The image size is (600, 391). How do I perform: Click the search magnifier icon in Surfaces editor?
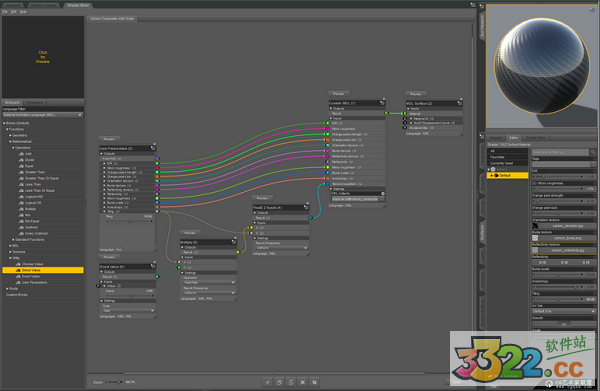593,152
